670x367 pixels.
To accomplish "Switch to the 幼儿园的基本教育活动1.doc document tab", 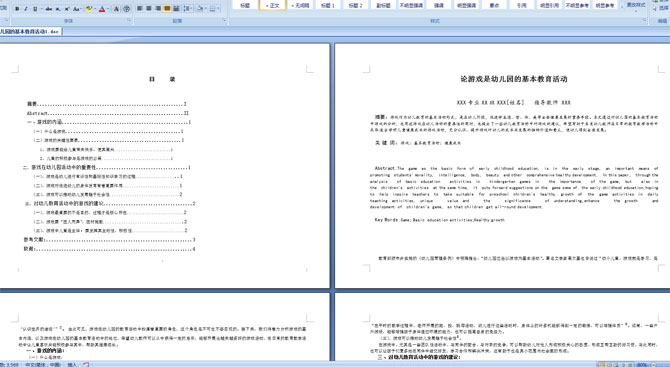I will [x=30, y=32].
